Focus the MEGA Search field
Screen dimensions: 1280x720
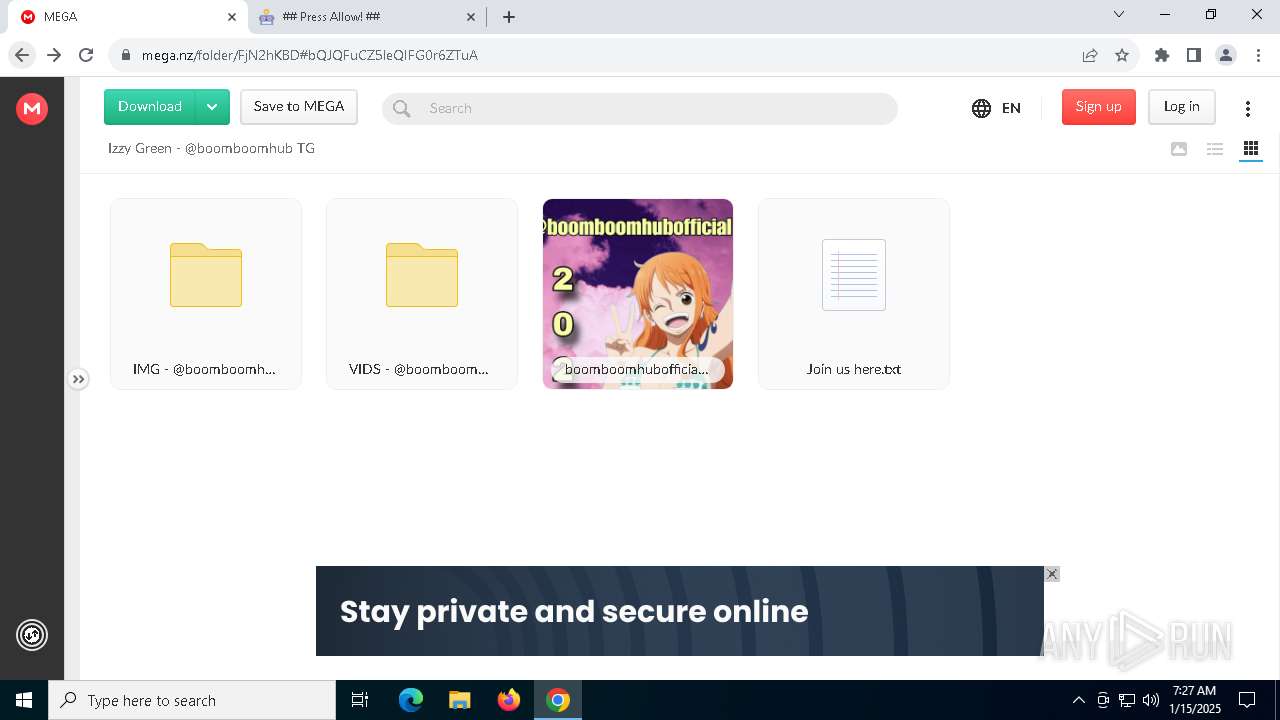pos(640,108)
